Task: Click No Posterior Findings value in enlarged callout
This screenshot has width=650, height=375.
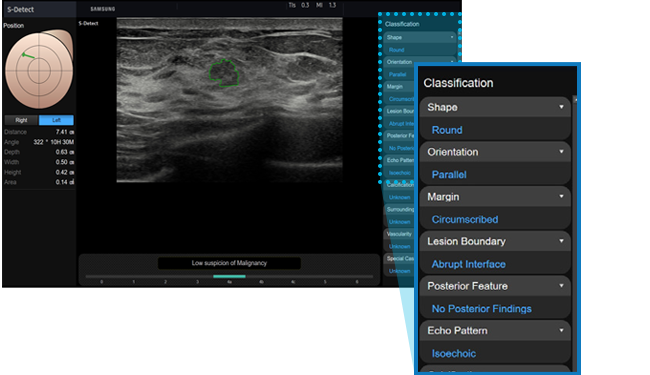Action: tap(481, 309)
